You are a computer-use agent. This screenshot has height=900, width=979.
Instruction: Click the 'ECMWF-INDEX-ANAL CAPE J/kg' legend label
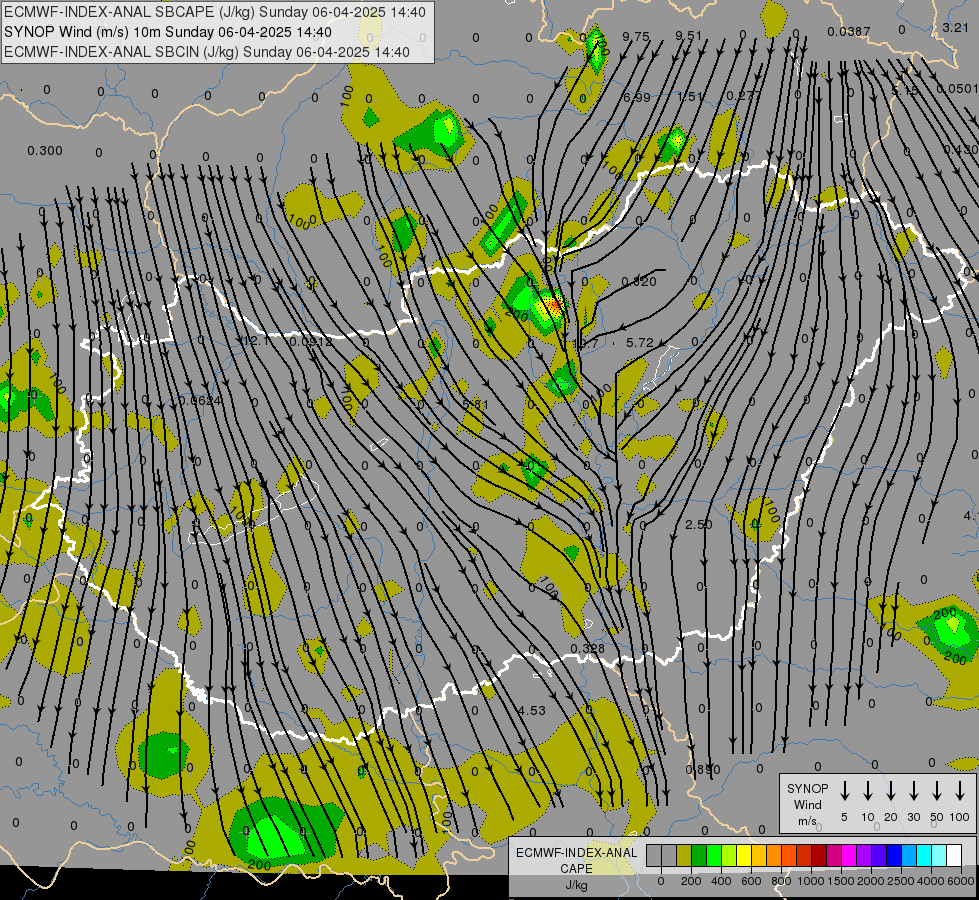point(576,868)
